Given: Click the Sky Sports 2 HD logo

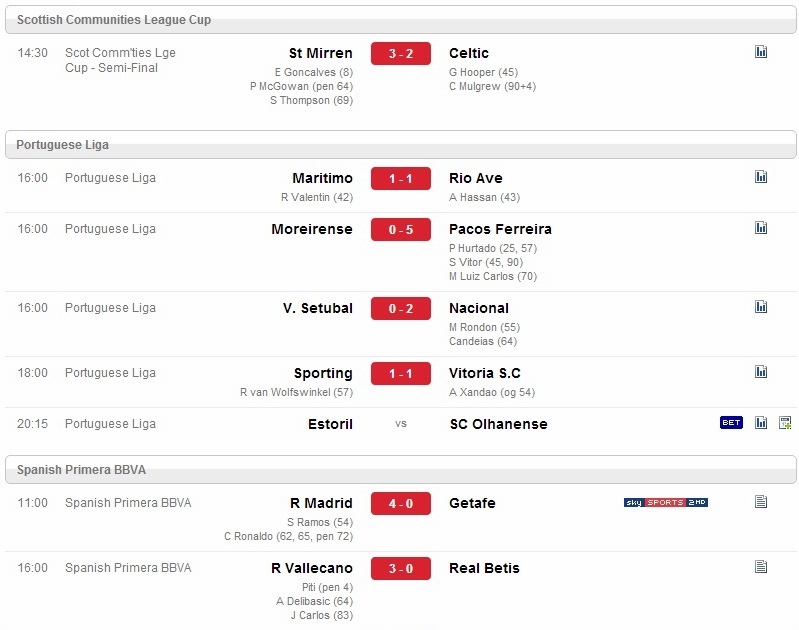Looking at the screenshot, I should 665,503.
